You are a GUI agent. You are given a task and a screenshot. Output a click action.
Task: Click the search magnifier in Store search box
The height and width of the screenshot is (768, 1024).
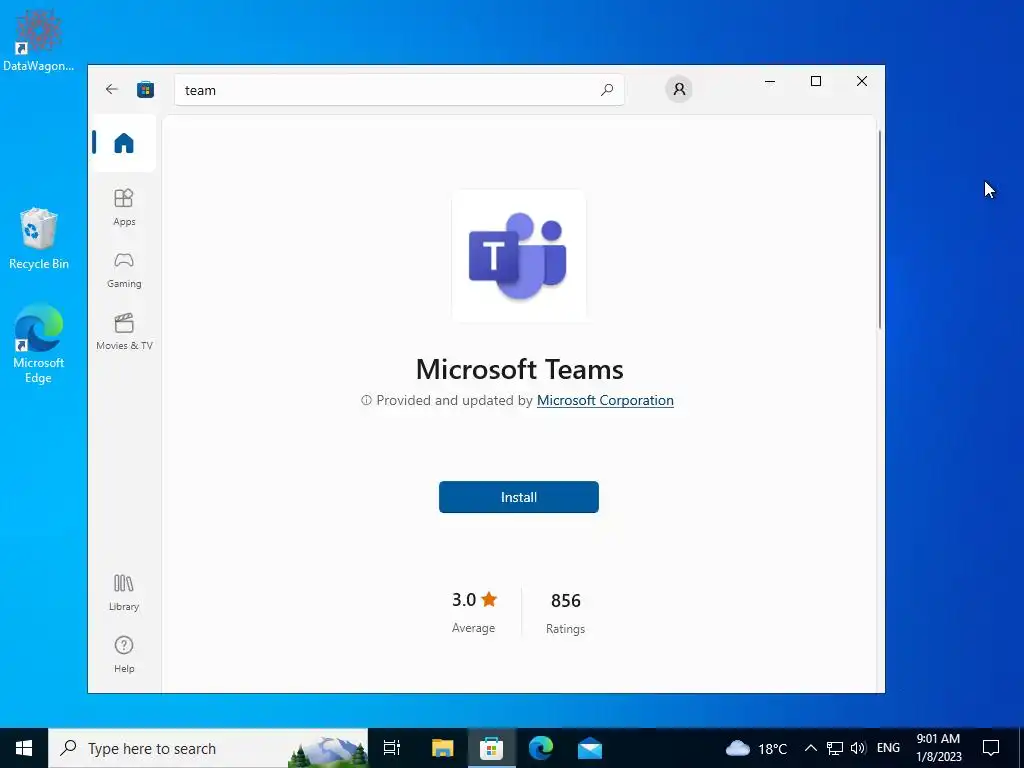tap(607, 89)
